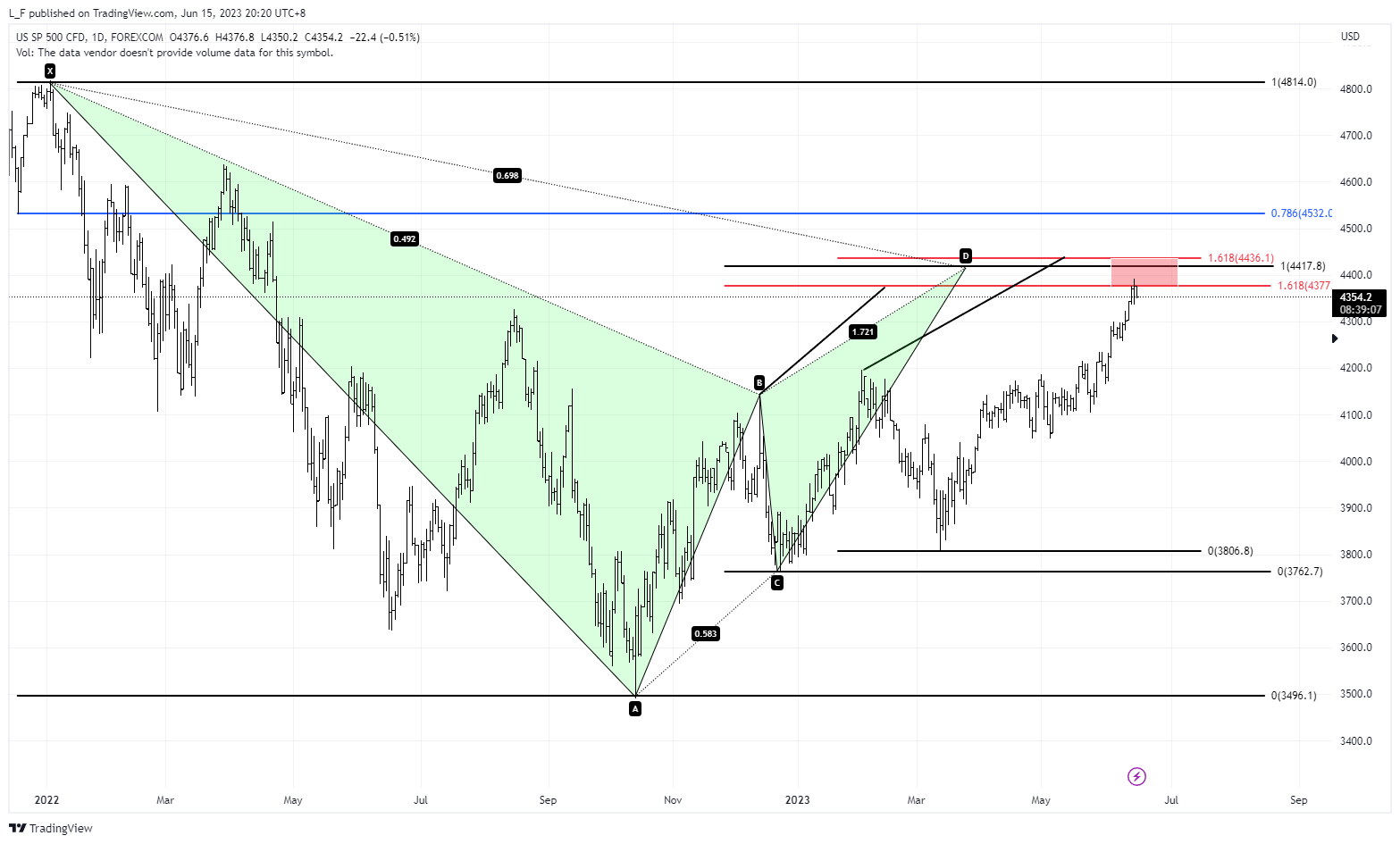Select the blue 0.786(4532.0 level label
The width and height of the screenshot is (1400, 844).
coord(1302,213)
